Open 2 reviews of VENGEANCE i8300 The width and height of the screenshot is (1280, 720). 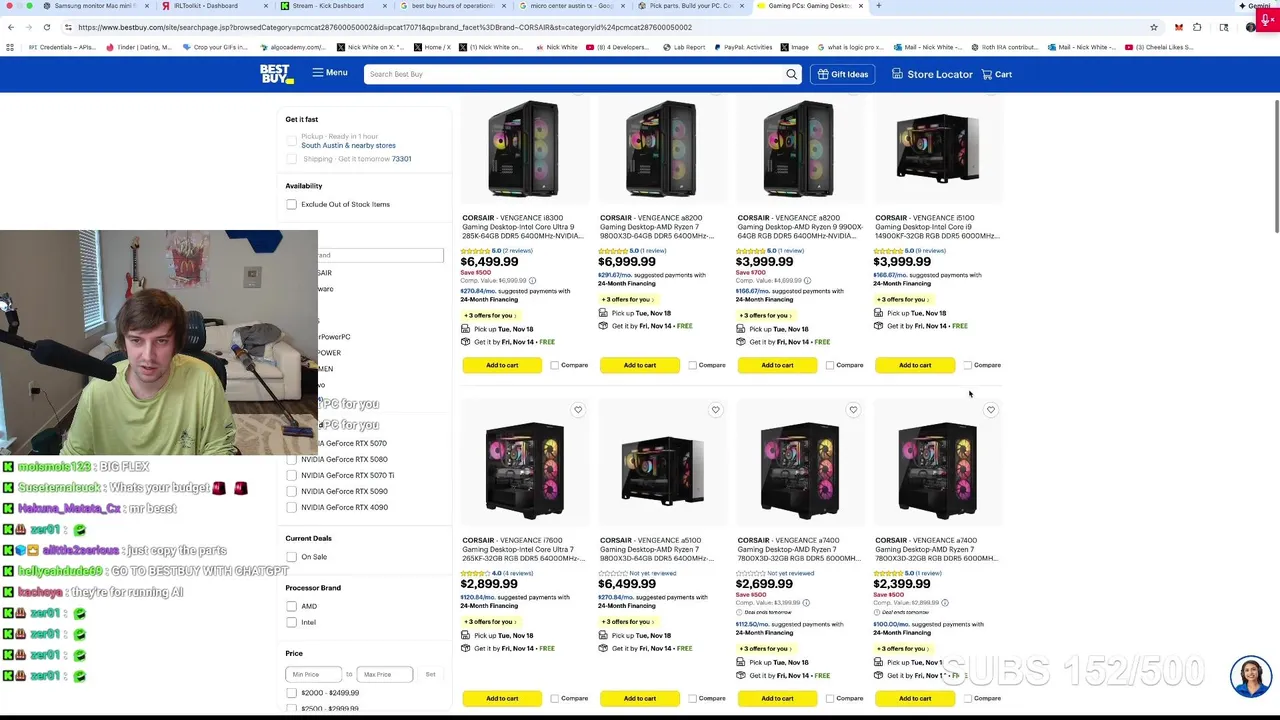[517, 251]
